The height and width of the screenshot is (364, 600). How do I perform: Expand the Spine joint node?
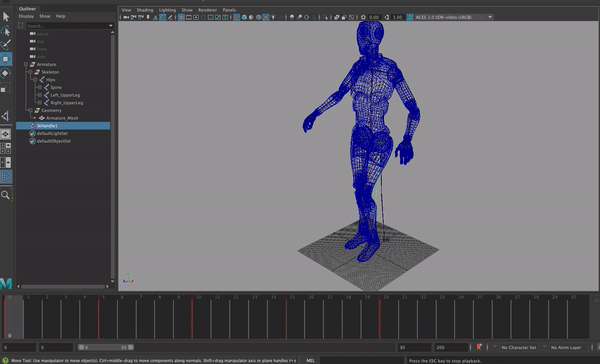click(x=39, y=87)
